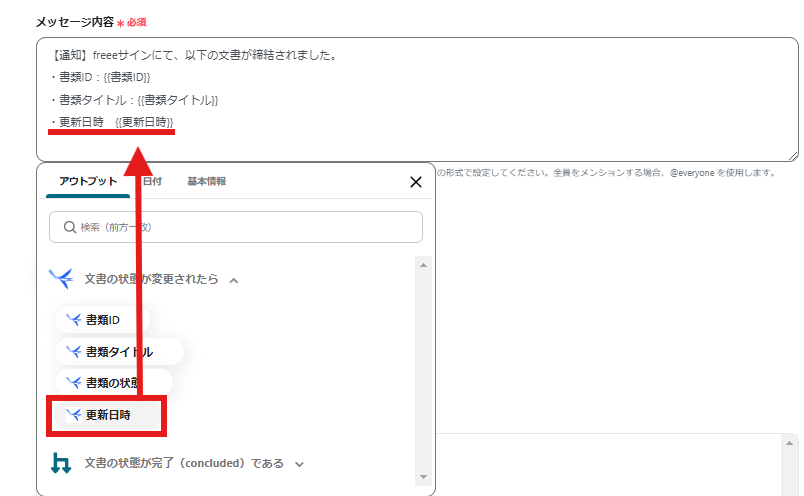
Task: Click the message box resize handle corner
Action: 793,156
